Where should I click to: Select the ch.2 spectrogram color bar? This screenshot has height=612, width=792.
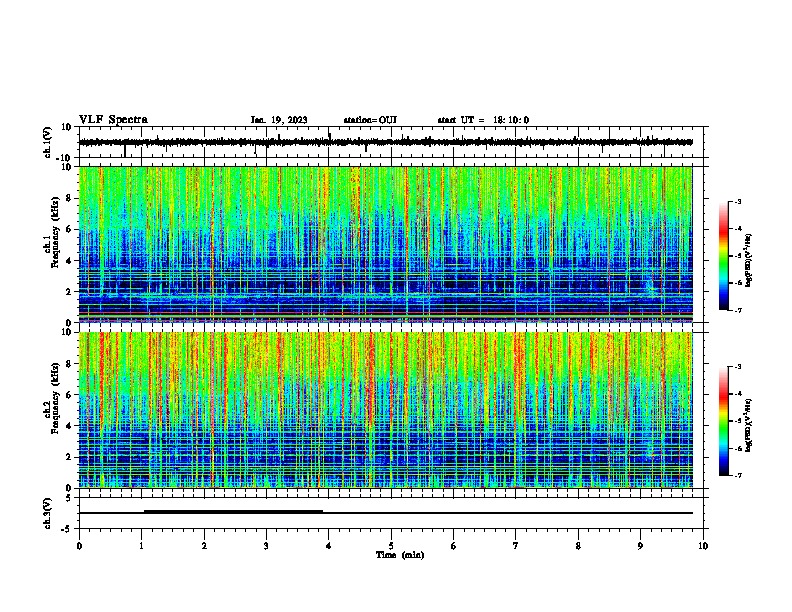(723, 421)
